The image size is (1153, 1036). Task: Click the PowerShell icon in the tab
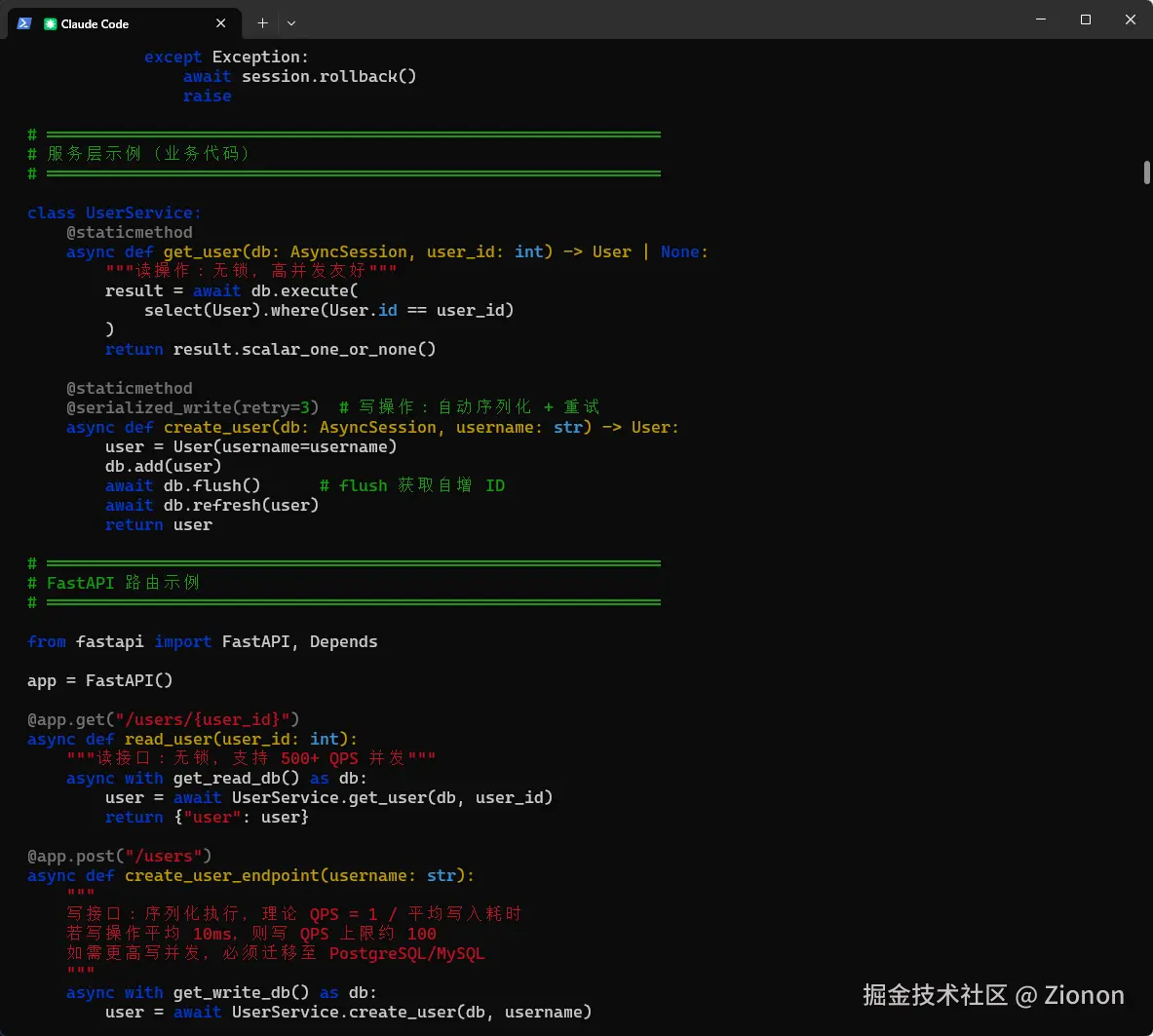24,22
